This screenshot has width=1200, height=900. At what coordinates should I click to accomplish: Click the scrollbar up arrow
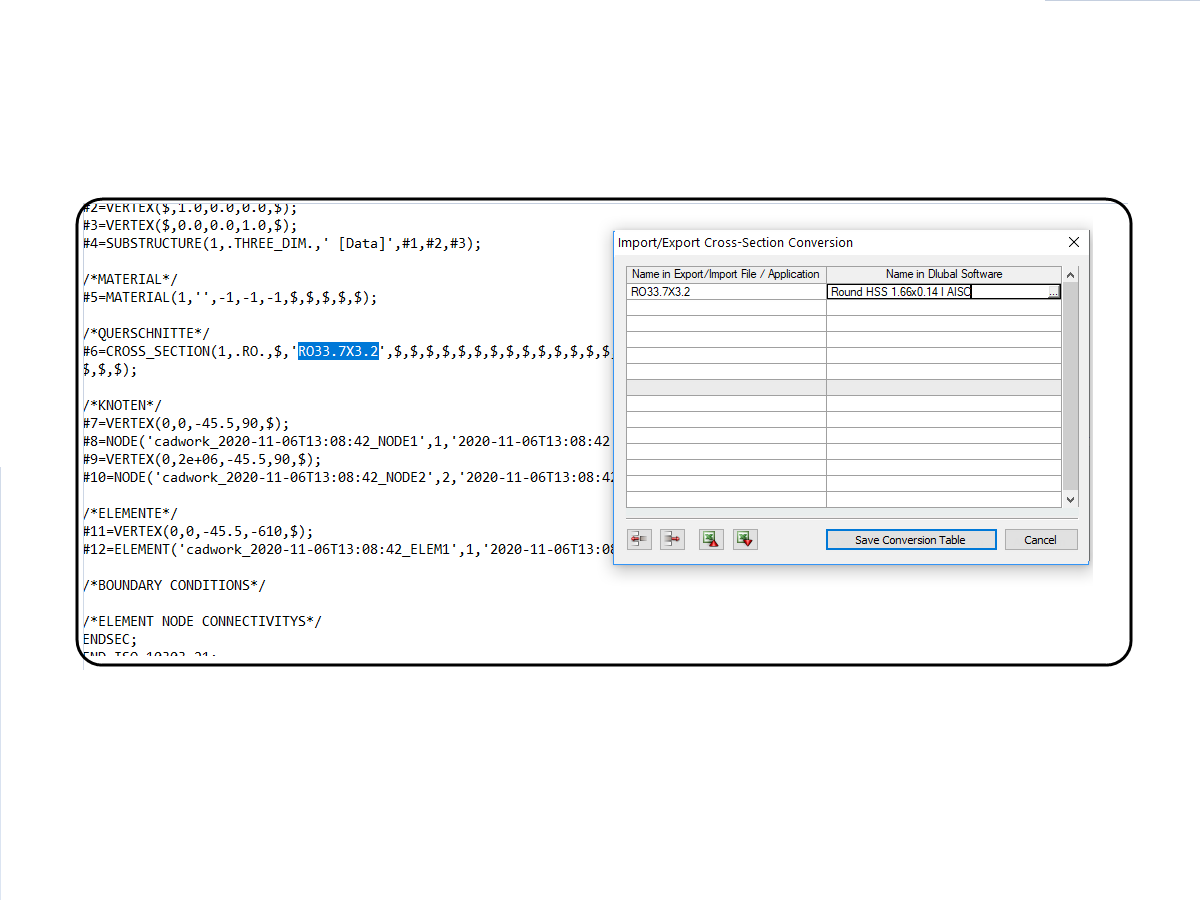pos(1070,274)
